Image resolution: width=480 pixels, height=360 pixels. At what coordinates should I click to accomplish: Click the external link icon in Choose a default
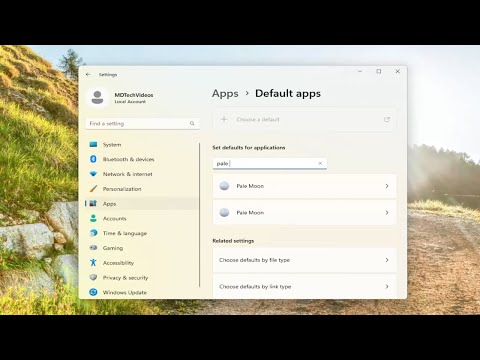[387, 119]
